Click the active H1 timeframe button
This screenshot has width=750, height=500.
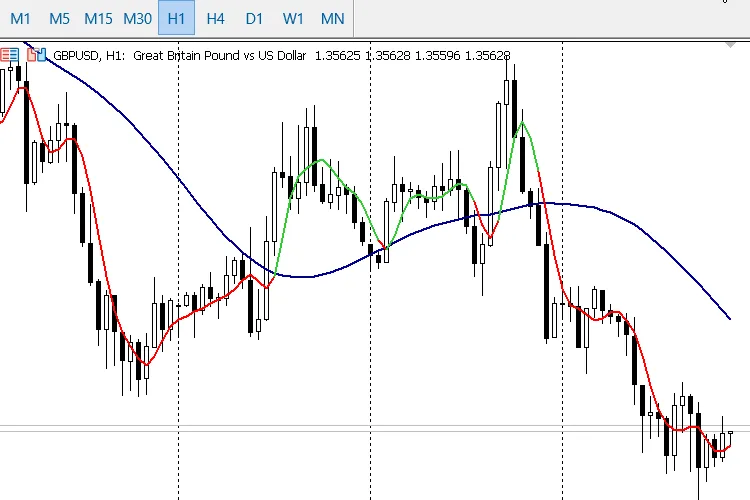[x=176, y=19]
